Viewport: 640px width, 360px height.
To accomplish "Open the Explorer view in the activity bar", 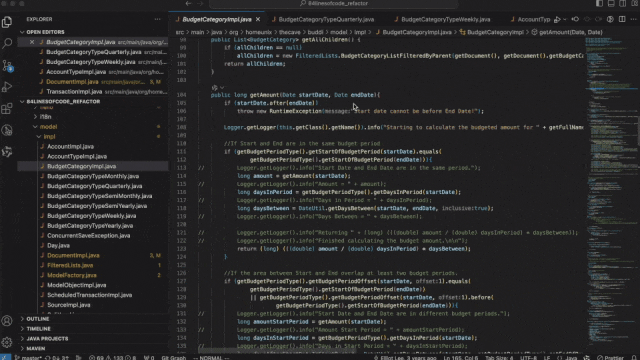I will point(7,22).
